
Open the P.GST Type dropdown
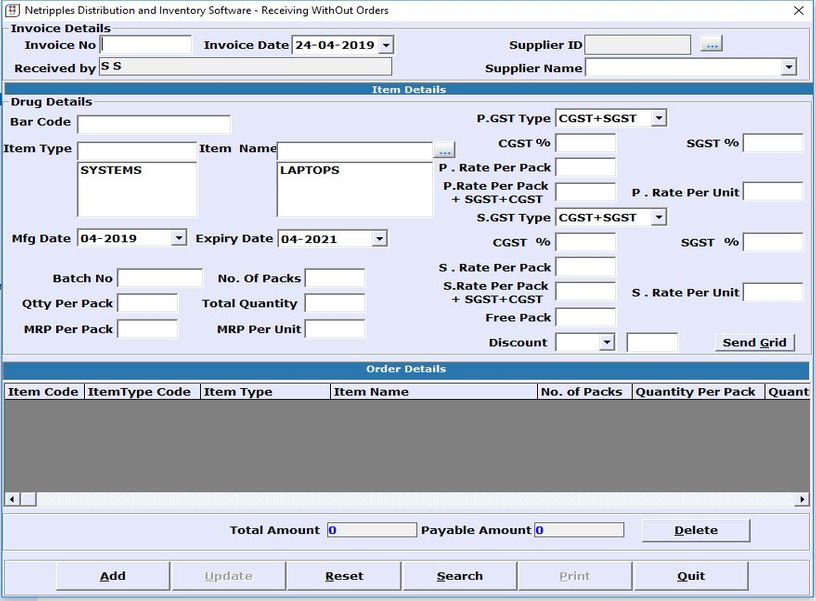tap(659, 118)
